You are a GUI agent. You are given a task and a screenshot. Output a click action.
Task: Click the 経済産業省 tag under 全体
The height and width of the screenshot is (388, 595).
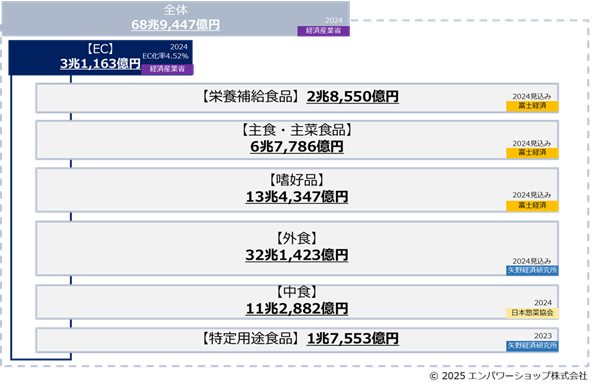(323, 31)
